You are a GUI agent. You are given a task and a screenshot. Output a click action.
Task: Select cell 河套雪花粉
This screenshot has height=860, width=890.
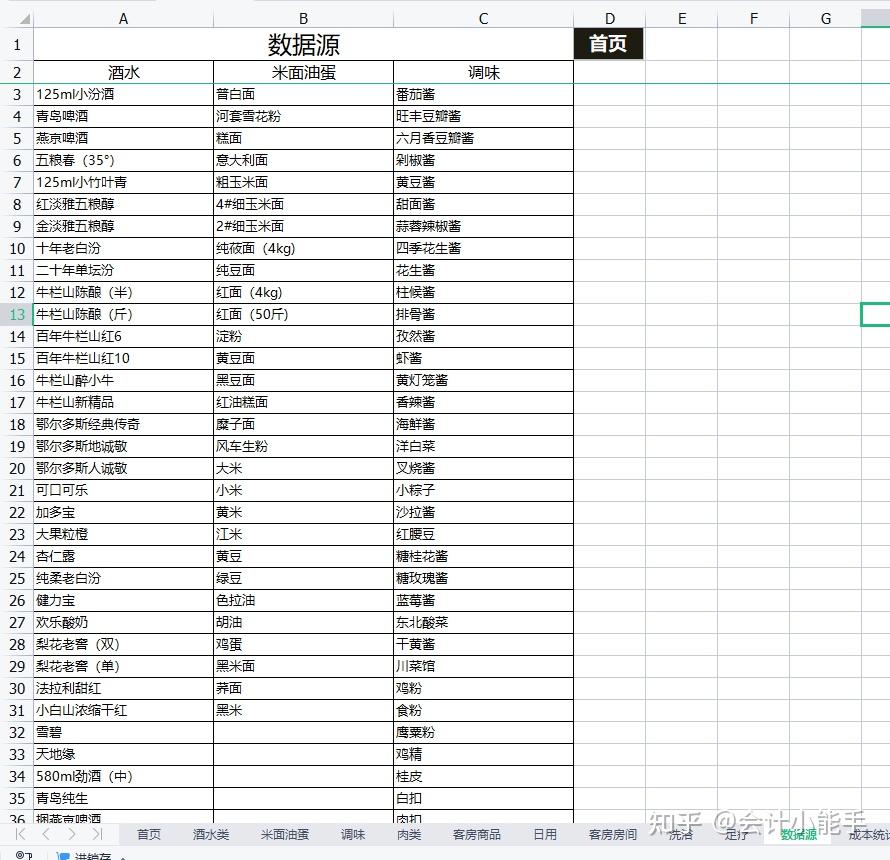pyautogui.click(x=303, y=116)
